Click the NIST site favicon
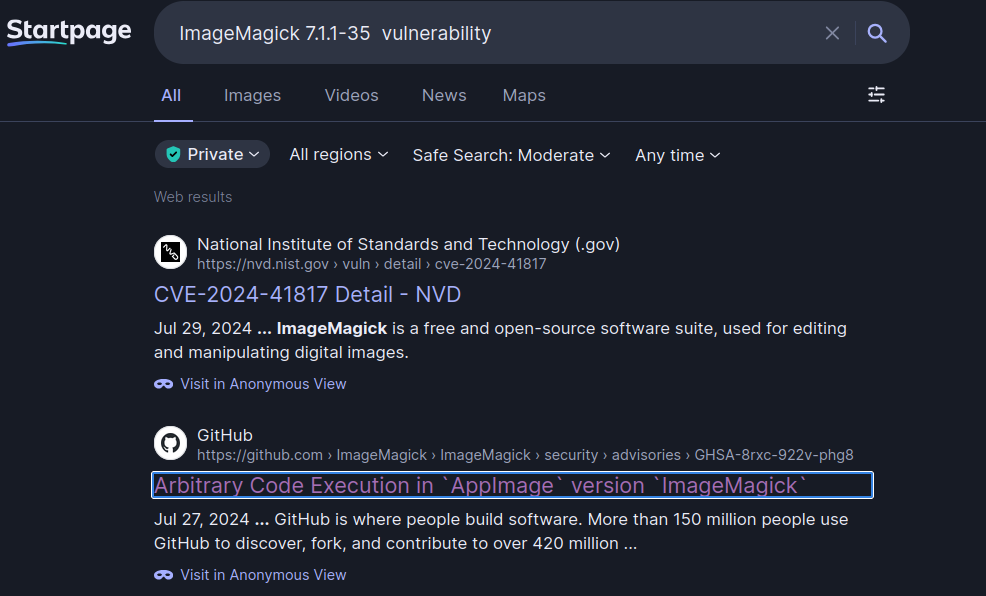This screenshot has width=986, height=596. pos(171,252)
